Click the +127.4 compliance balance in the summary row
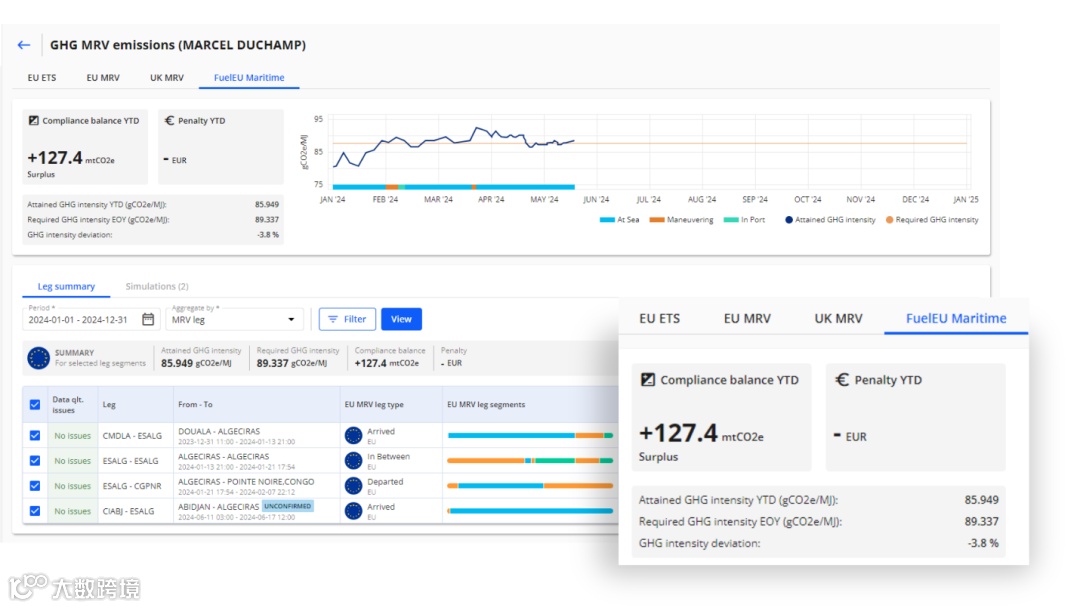Screen dimensions: 1080x608 (x=371, y=364)
